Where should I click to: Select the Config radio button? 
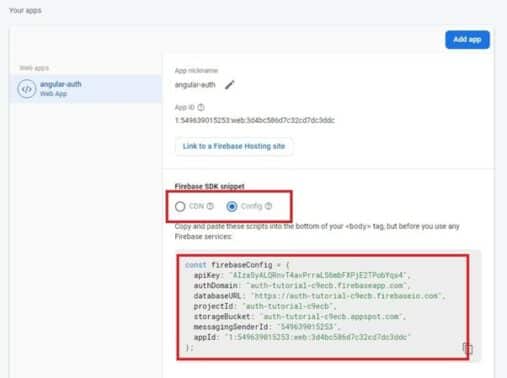click(x=232, y=207)
